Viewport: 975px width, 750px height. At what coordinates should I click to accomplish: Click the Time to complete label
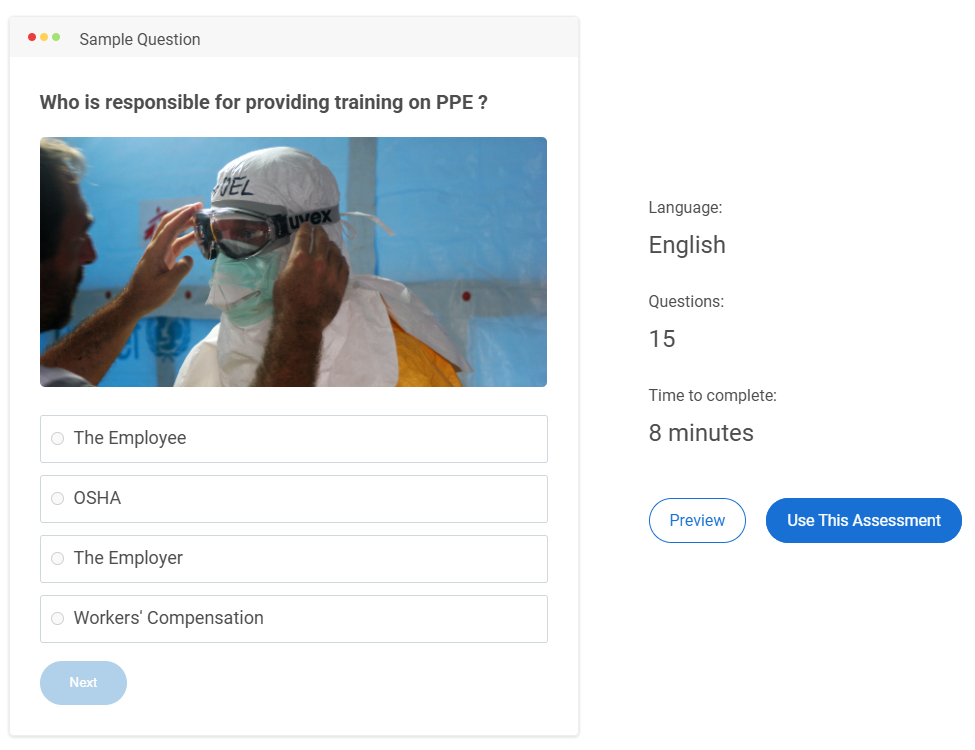[x=712, y=396]
